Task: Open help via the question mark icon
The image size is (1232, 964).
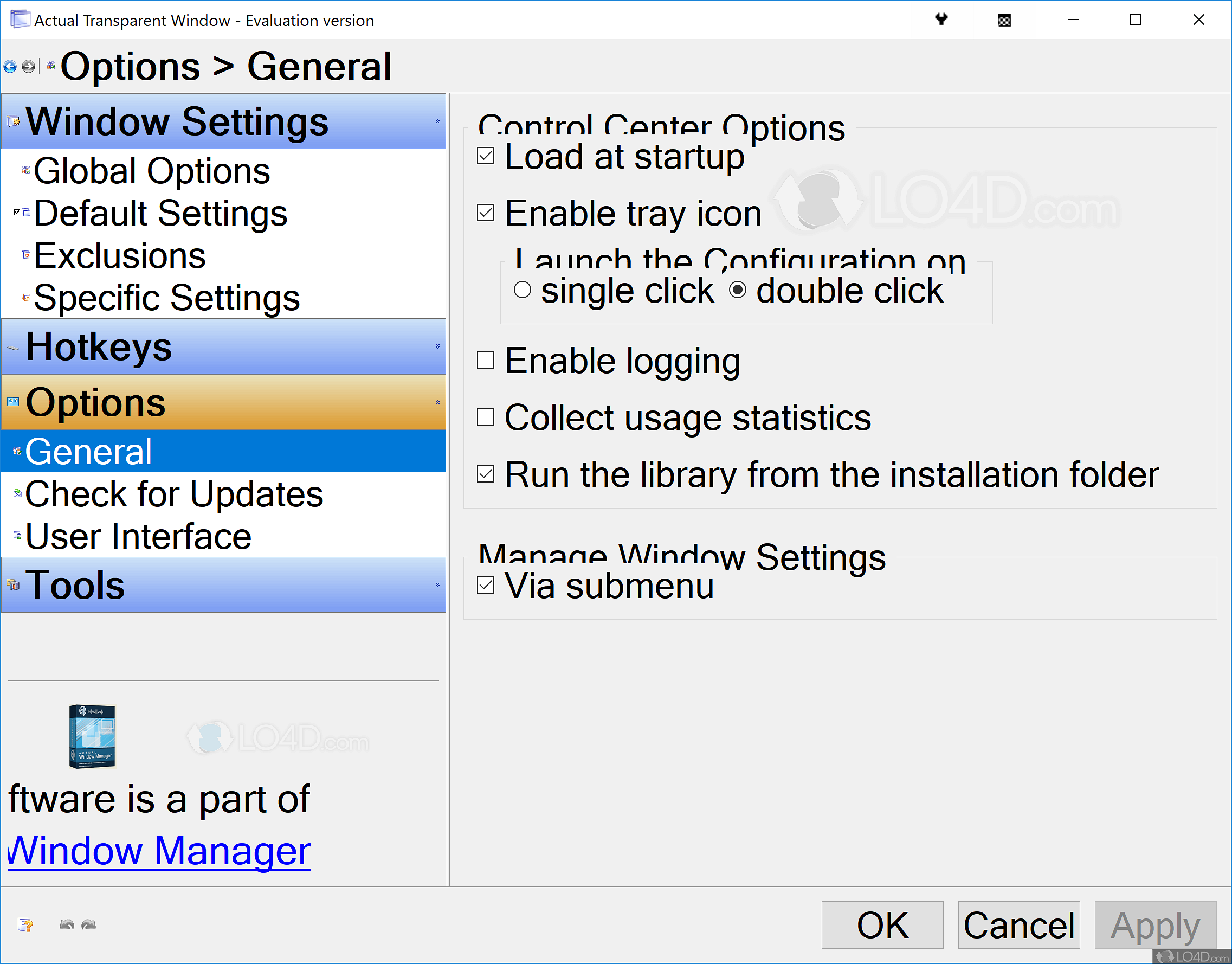Action: click(25, 924)
